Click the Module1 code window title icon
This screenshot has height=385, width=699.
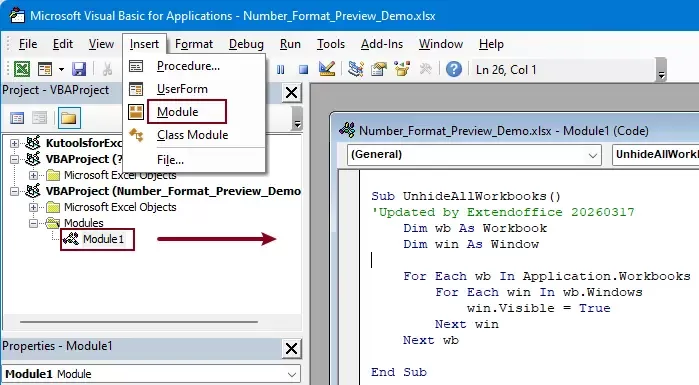coord(347,130)
